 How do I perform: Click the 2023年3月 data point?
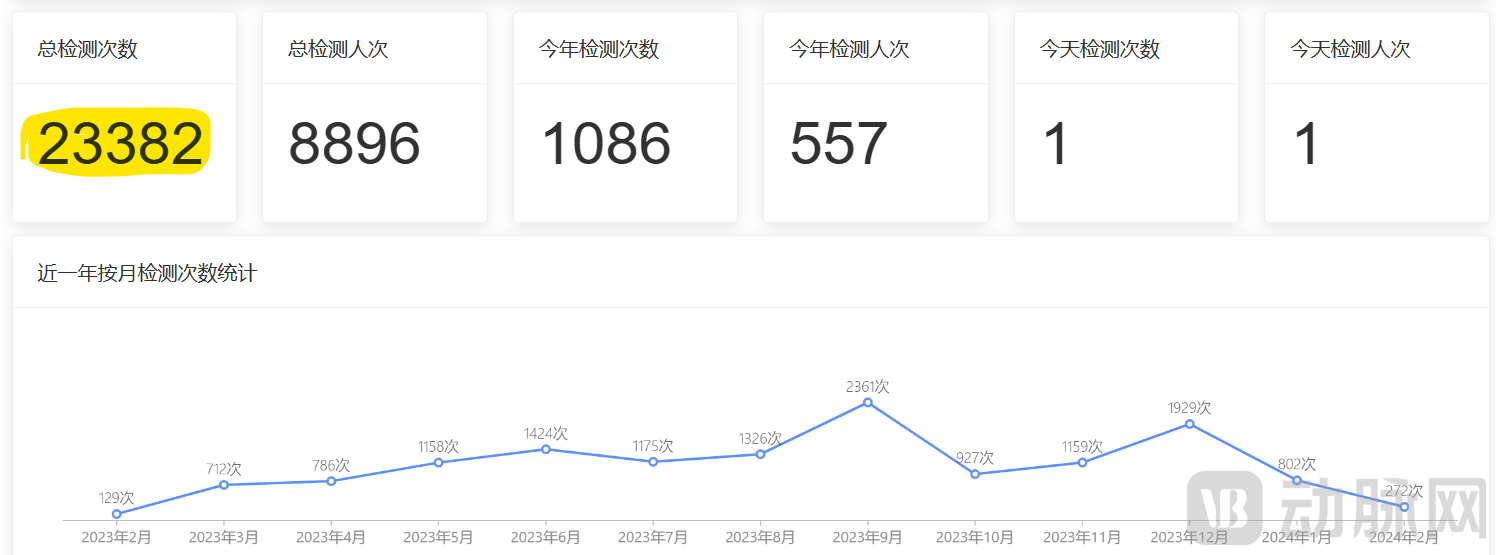coord(224,485)
